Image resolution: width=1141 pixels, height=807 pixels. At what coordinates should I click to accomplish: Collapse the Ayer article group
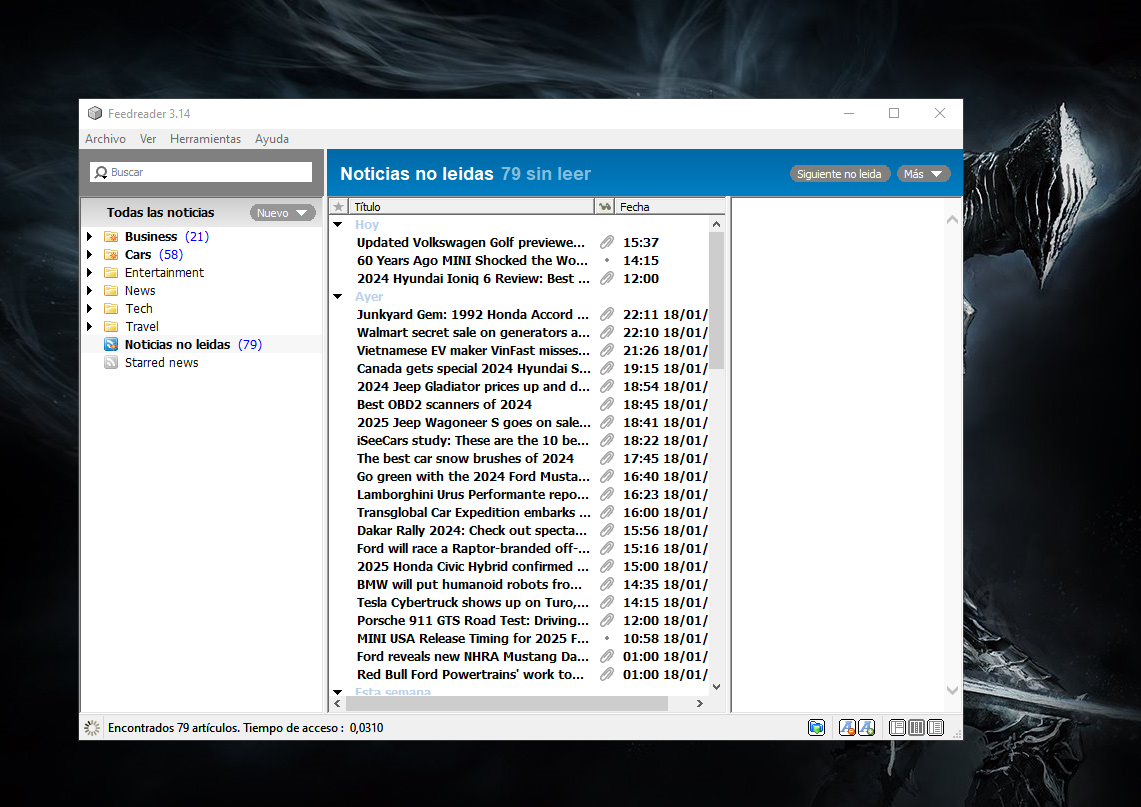click(x=338, y=297)
